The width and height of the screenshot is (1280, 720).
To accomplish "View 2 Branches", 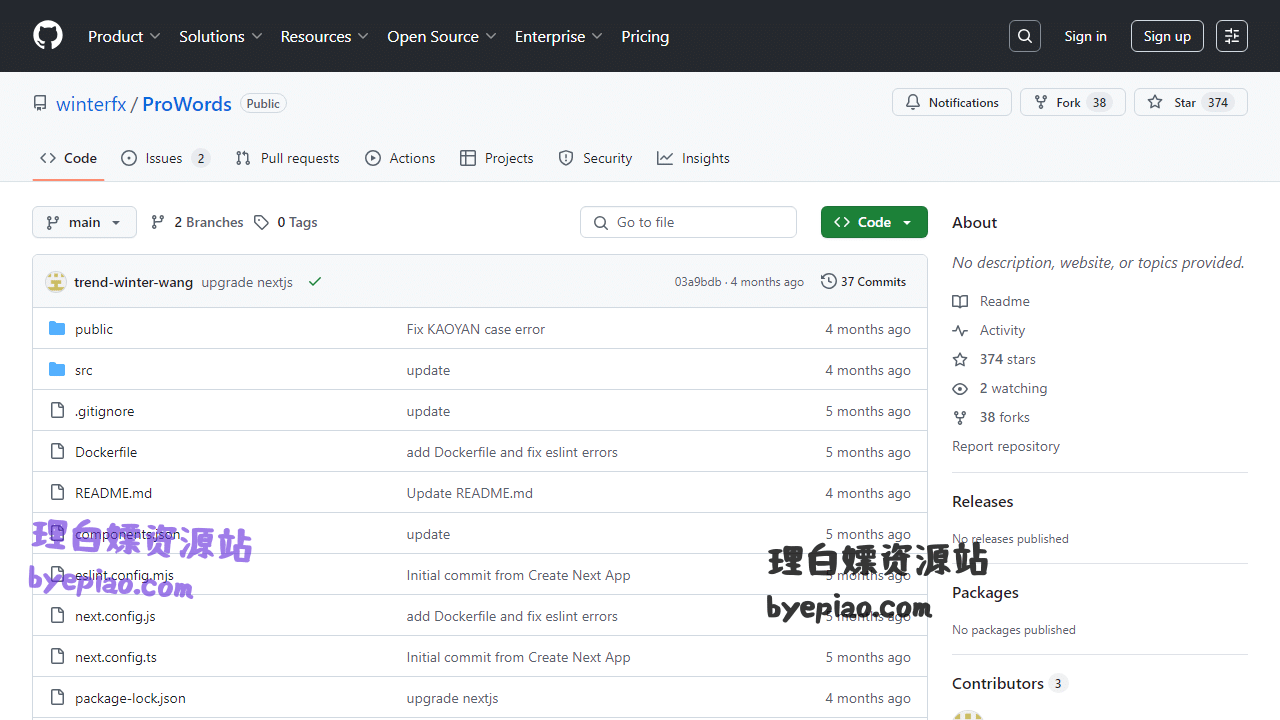I will point(197,222).
